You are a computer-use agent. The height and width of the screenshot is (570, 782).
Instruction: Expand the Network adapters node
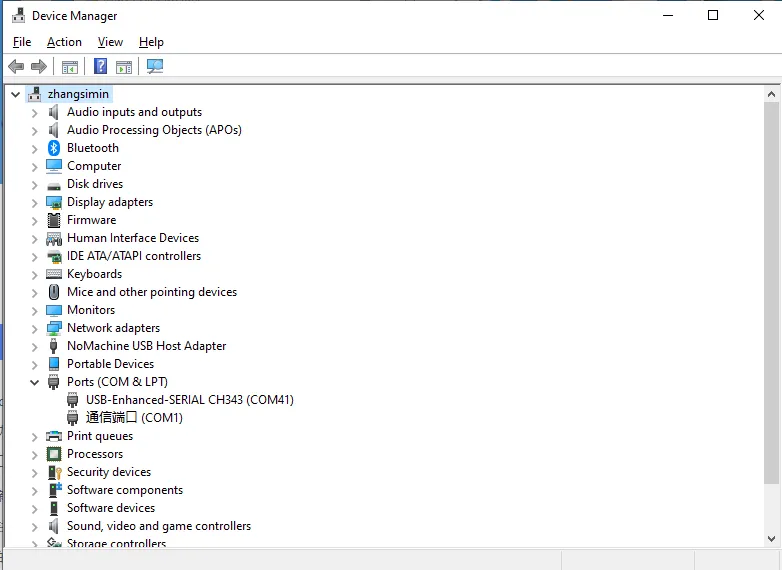[x=34, y=328]
